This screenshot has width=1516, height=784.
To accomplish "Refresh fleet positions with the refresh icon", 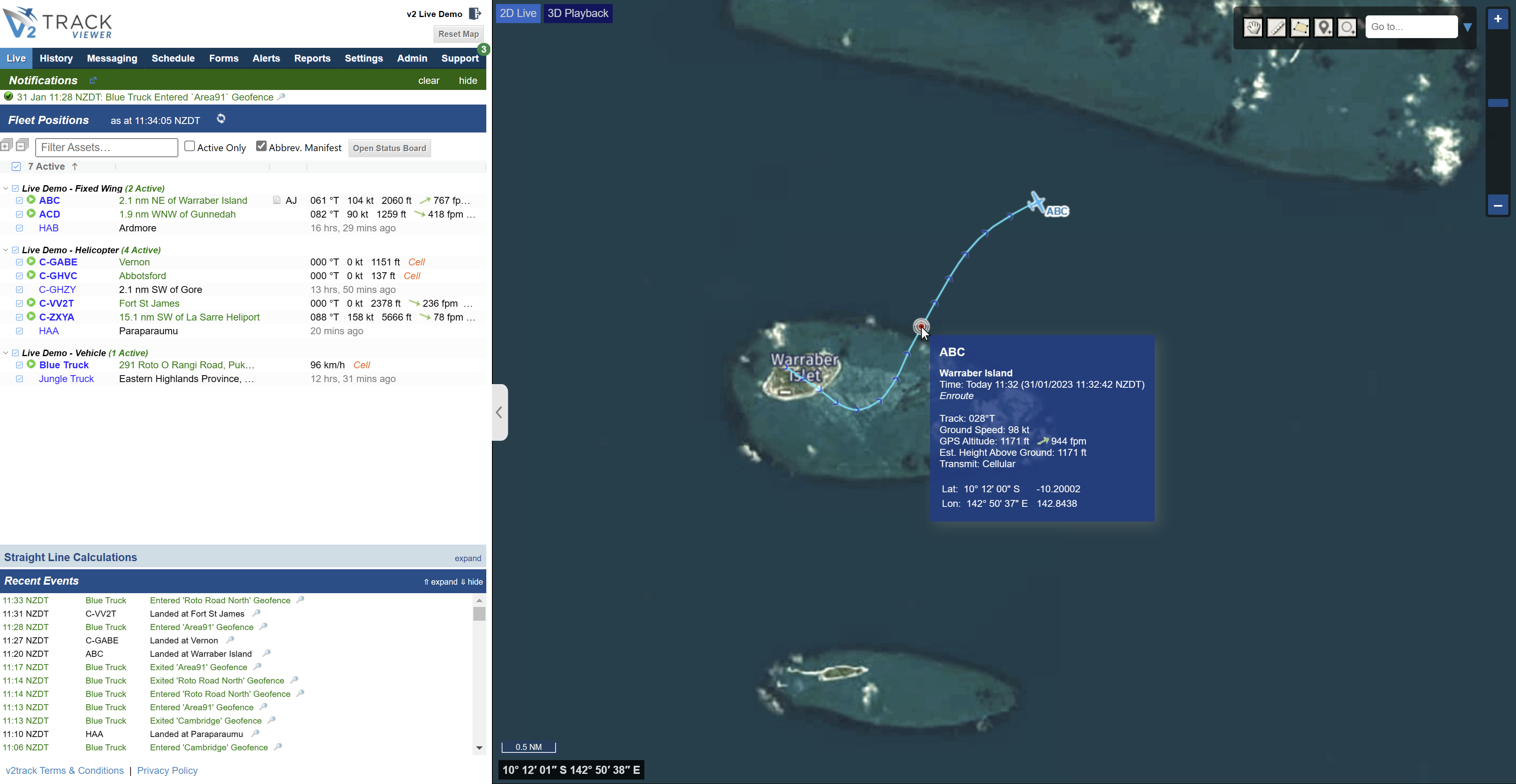I will [x=221, y=119].
